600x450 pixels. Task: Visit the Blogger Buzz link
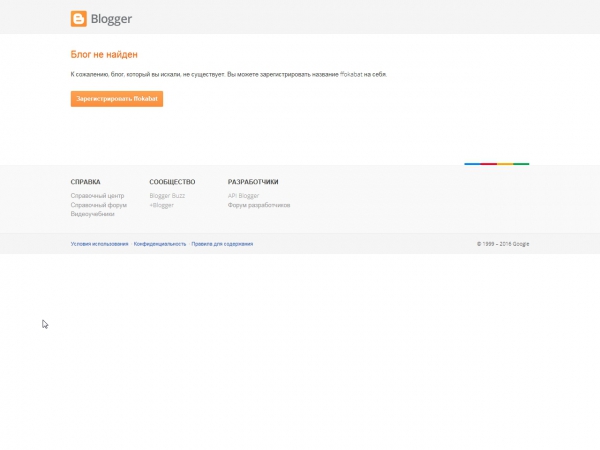click(167, 196)
